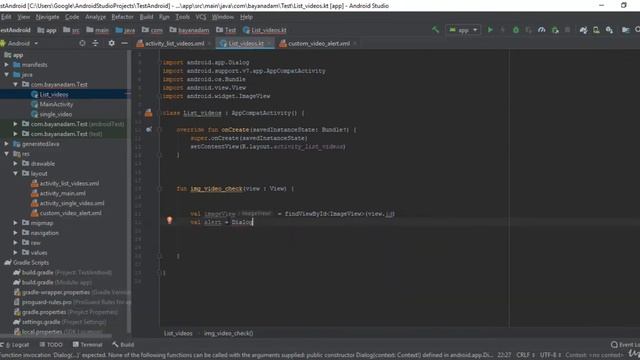Open the Analyze menu
This screenshot has height=360, width=640.
(96, 17)
